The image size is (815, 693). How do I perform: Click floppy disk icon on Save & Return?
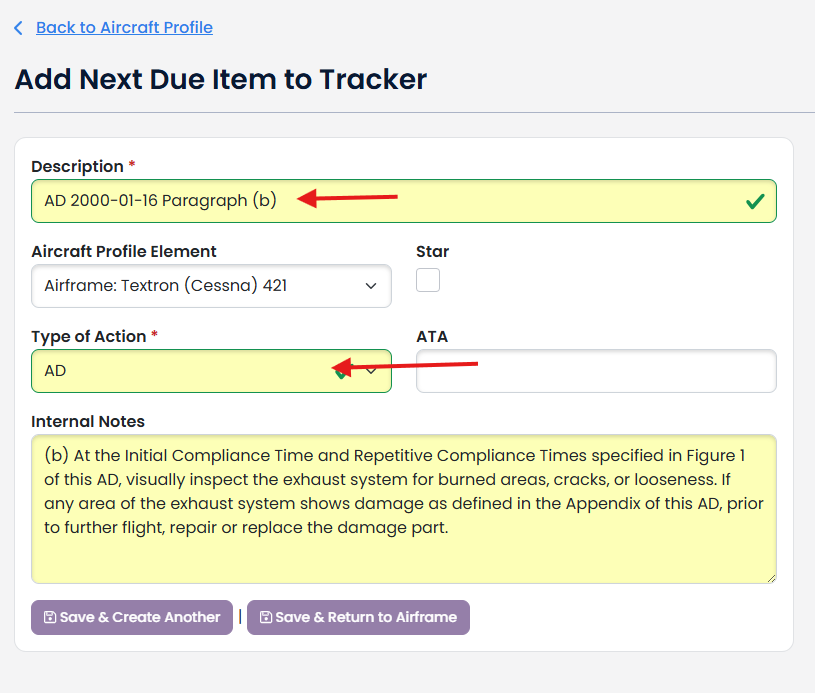click(x=266, y=618)
